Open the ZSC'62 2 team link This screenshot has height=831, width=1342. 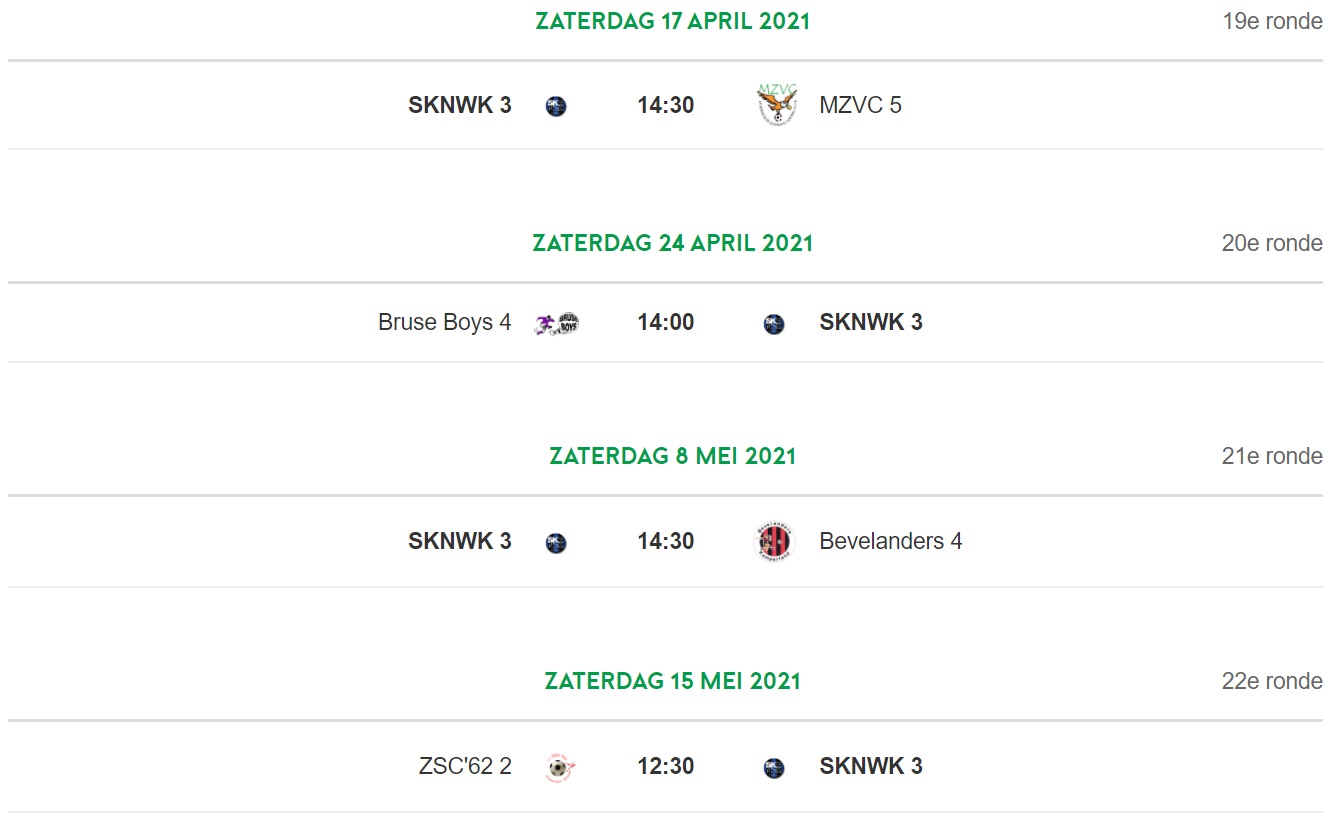click(x=465, y=766)
